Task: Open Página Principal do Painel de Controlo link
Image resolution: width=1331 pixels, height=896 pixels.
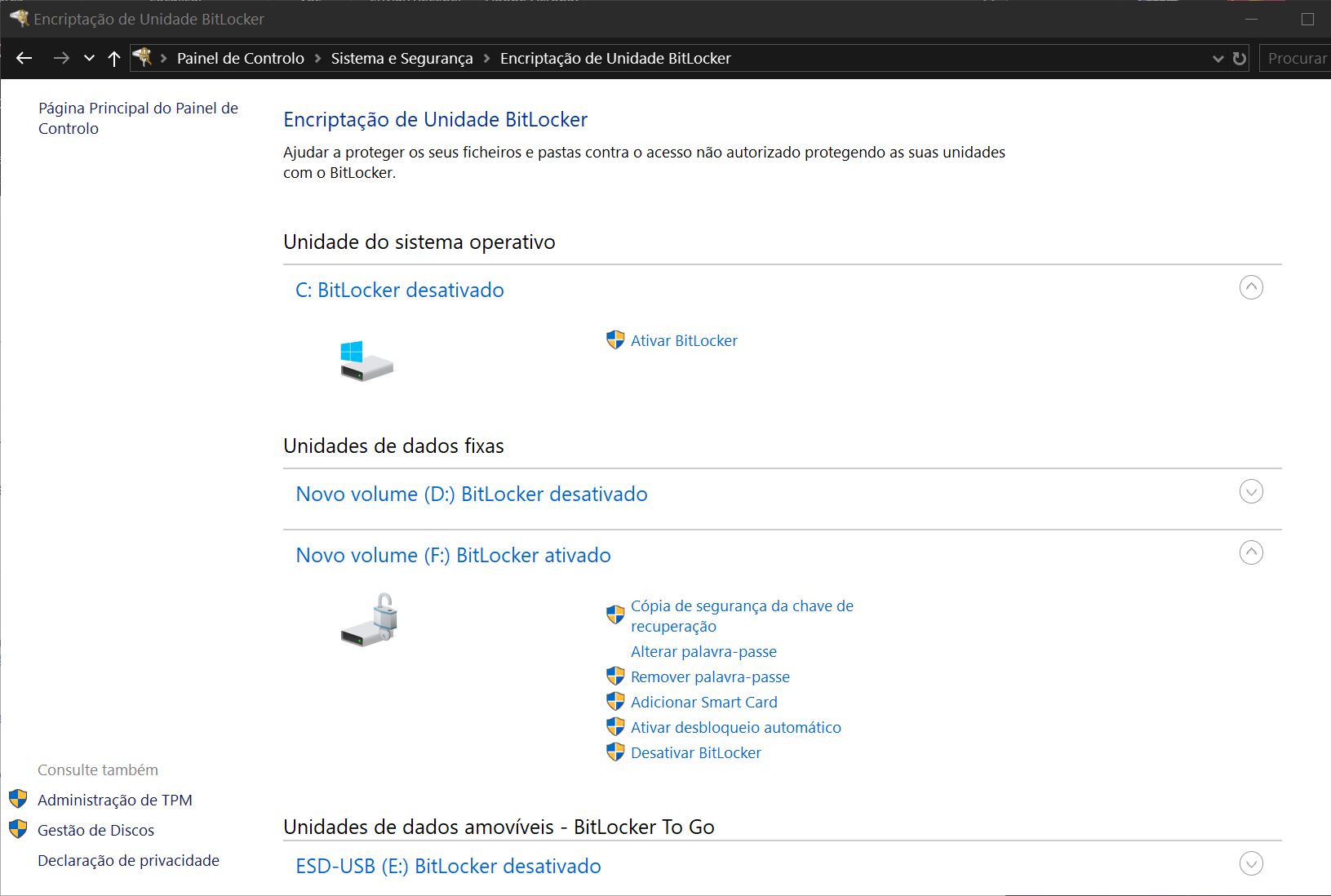Action: point(138,118)
